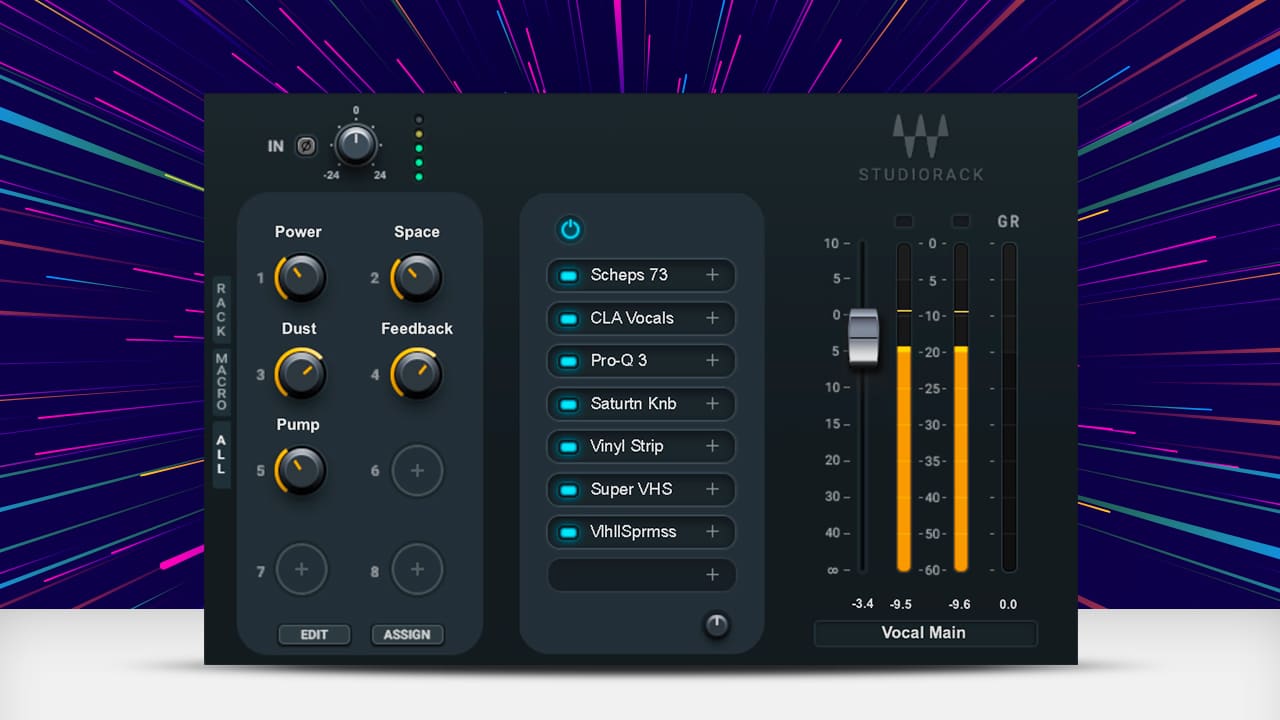Toggle the plugin chain power button
This screenshot has width=1280, height=720.
[x=570, y=230]
